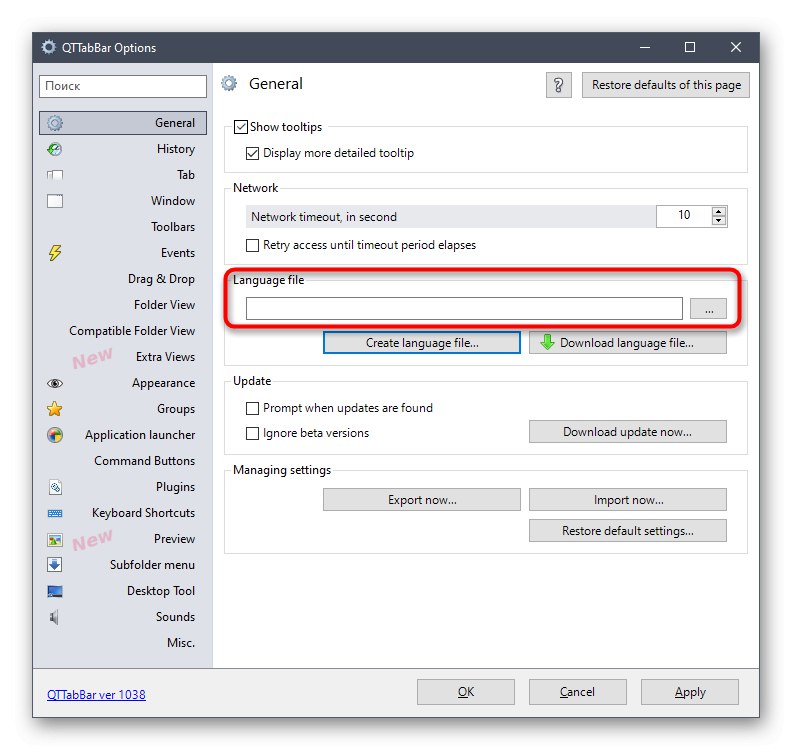Click the Groups star icon
The image size is (792, 750).
[x=55, y=409]
